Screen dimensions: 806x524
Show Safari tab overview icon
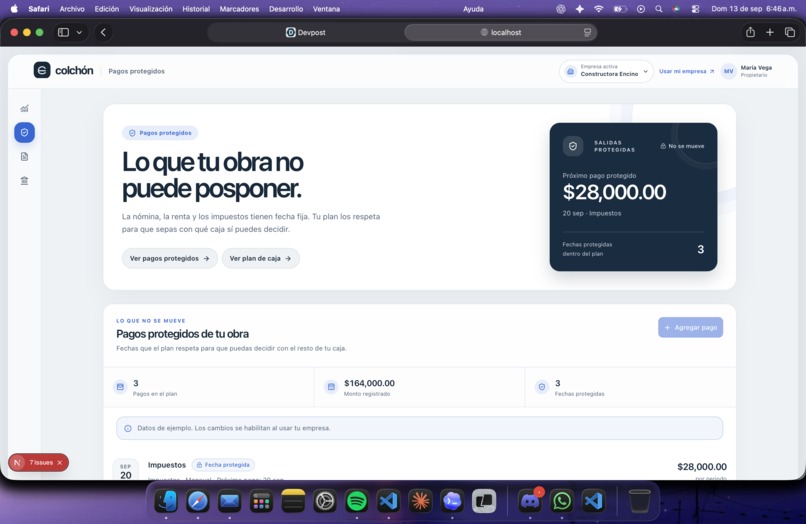(x=790, y=32)
